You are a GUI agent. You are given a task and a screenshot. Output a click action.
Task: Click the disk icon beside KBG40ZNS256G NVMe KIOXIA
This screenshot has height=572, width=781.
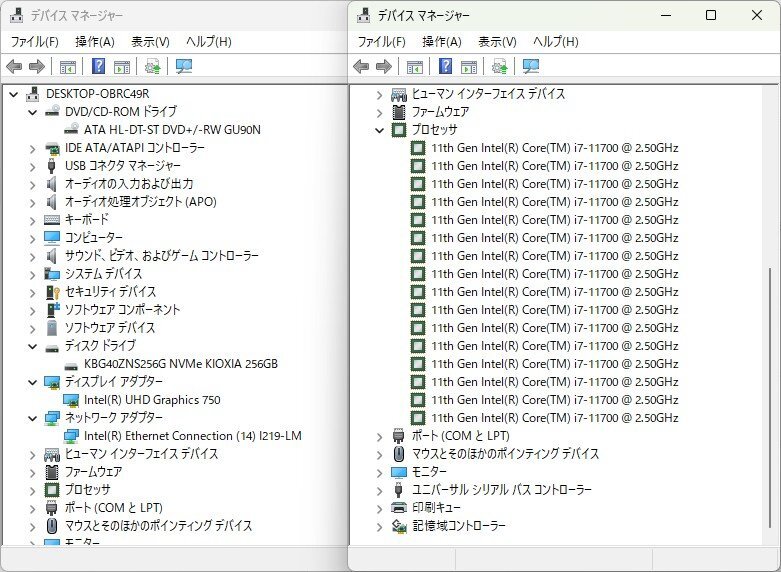[71, 365]
